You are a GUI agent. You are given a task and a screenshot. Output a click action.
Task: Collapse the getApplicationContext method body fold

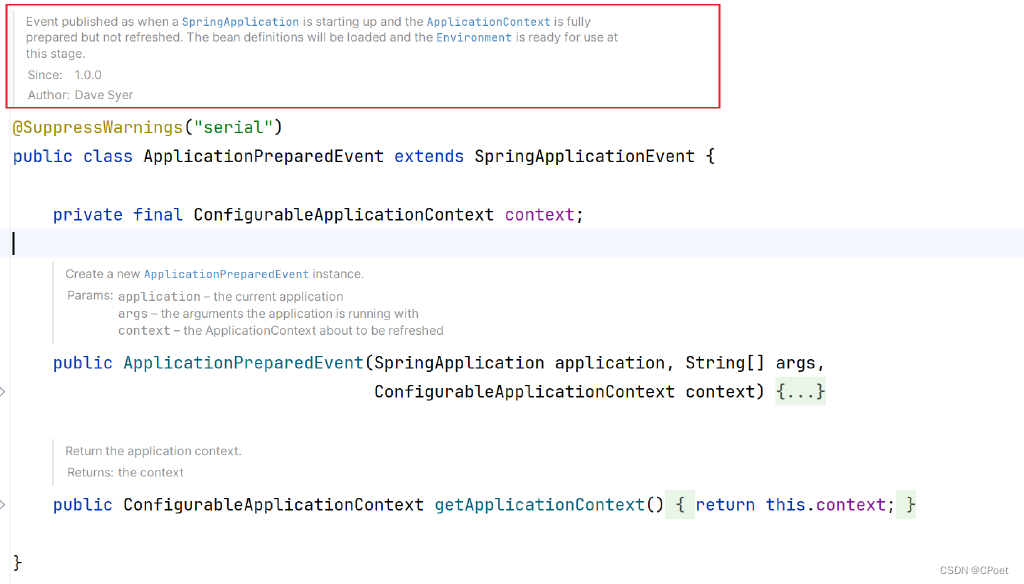(x=679, y=504)
